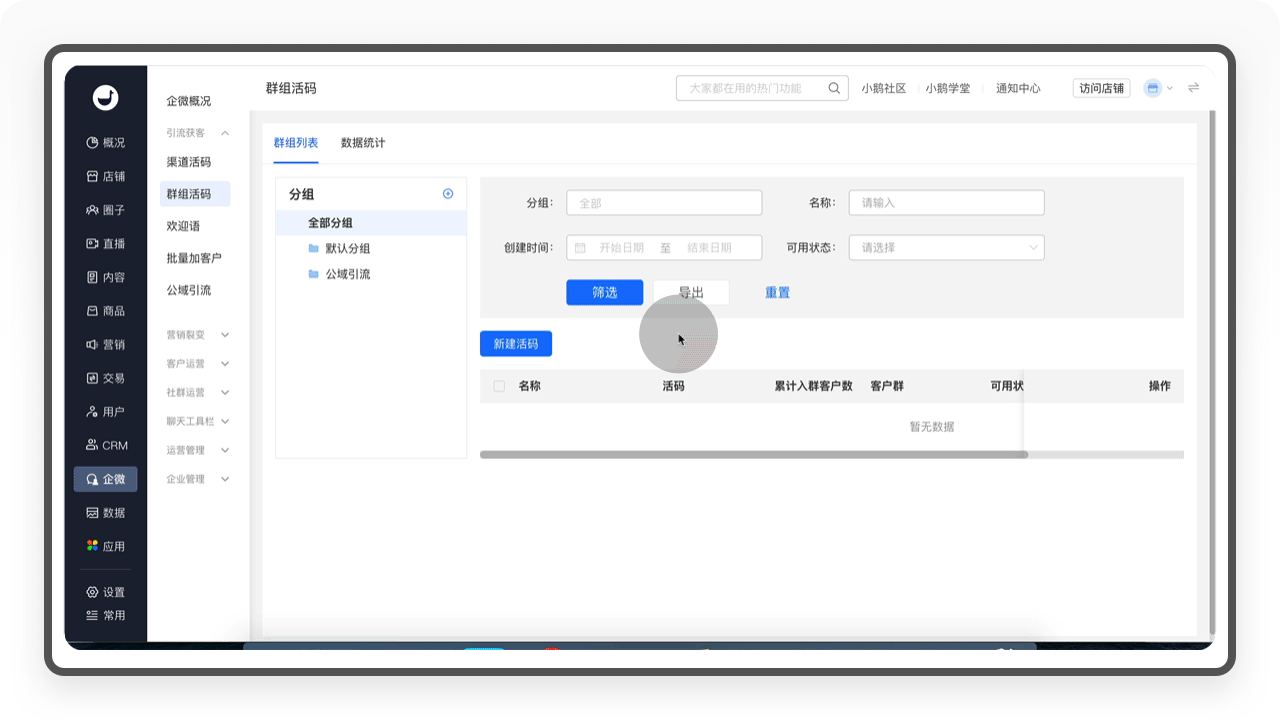1280x720 pixels.
Task: Expand the 聊天工具栏 menu section
Action: pyautogui.click(x=198, y=422)
